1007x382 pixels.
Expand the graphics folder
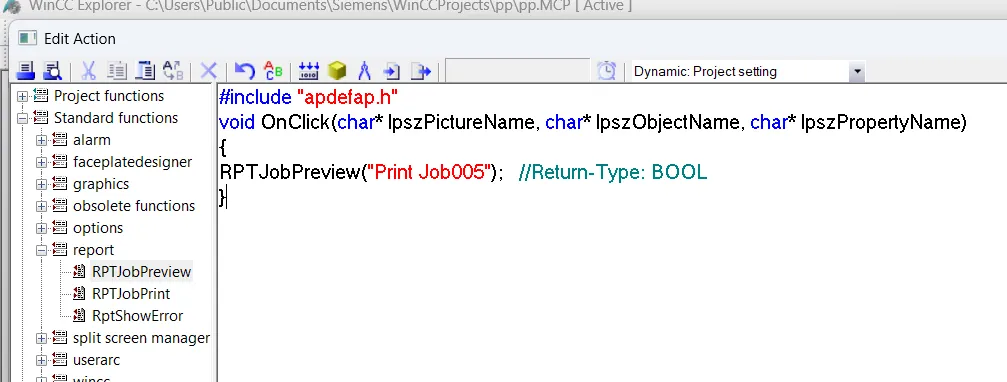coord(42,184)
